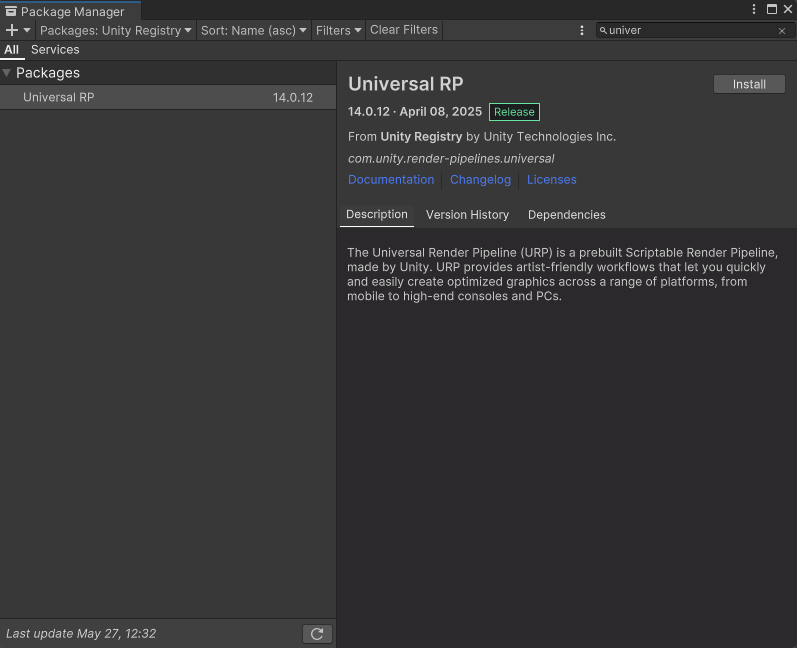This screenshot has width=797, height=648.
Task: Click the Package Manager tab icon
Action: coord(11,11)
